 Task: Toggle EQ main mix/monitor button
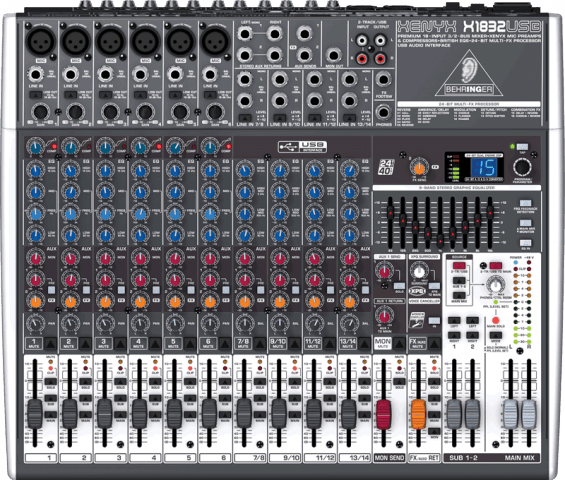[x=525, y=223]
